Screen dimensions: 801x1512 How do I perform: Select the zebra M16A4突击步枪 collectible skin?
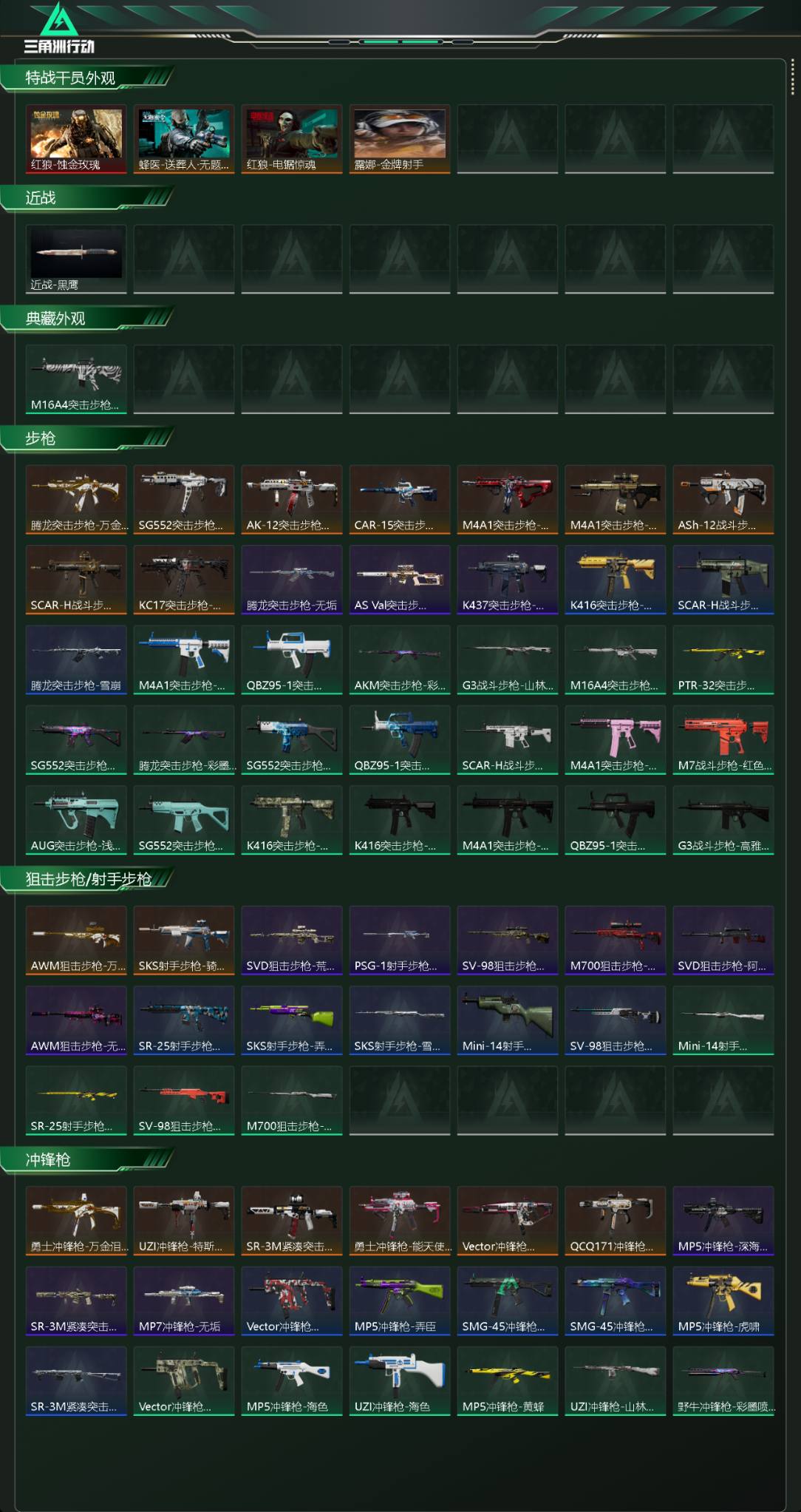point(76,379)
